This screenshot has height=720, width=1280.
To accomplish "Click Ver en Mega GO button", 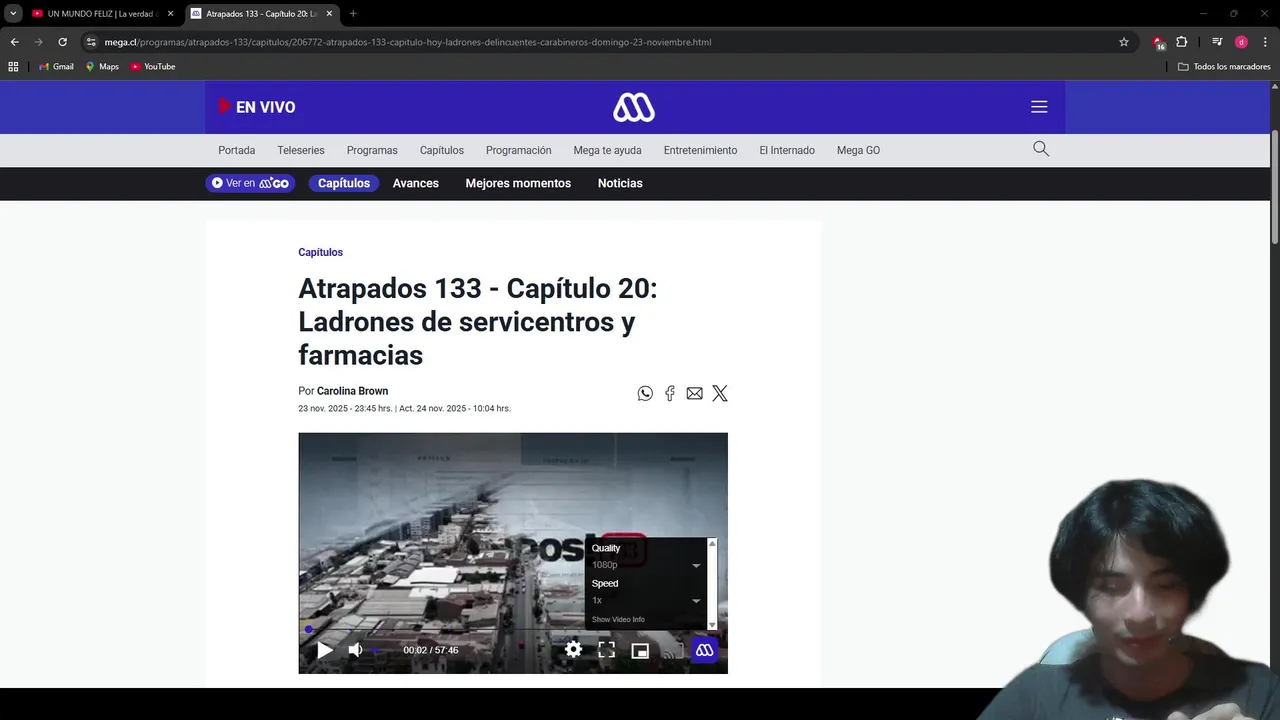I will tap(250, 183).
